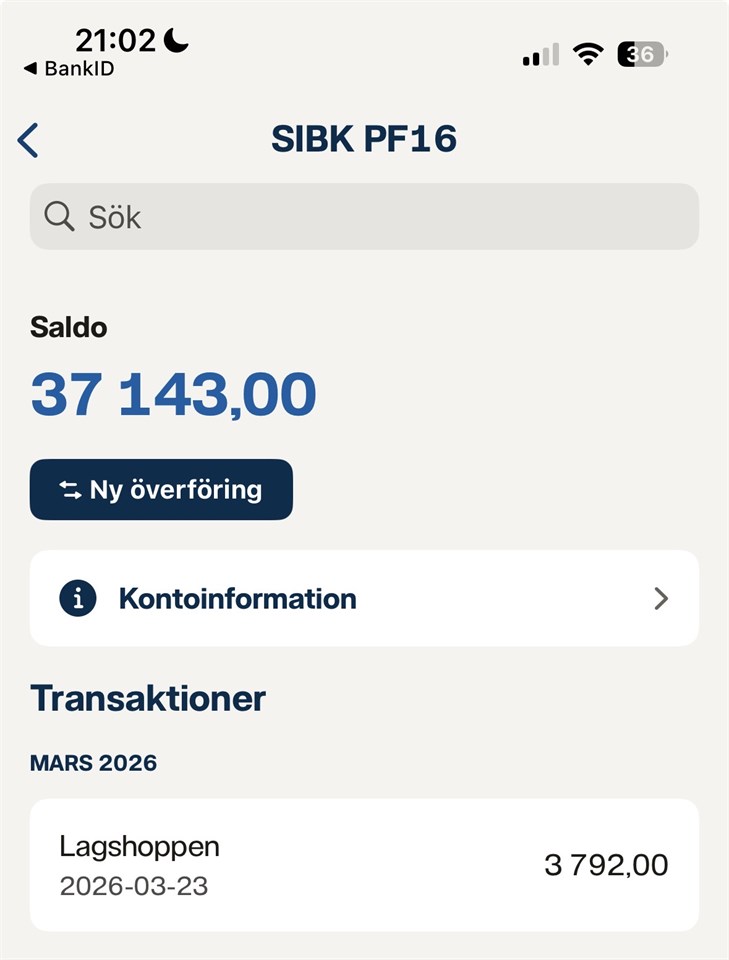Start a new transfer with Ny överföring

click(x=161, y=490)
